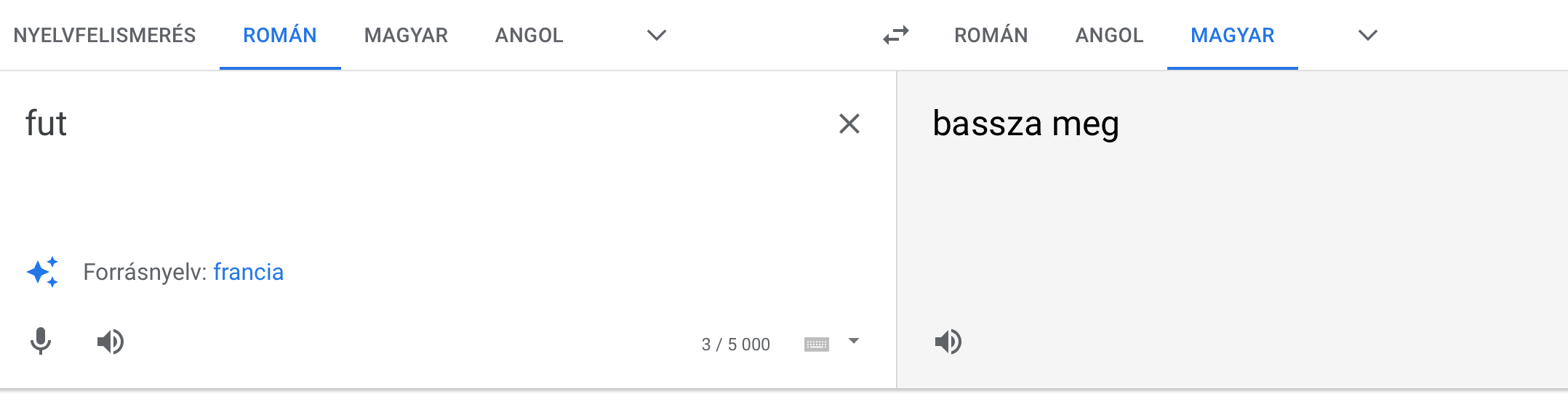This screenshot has height=410, width=1568.
Task: Start voice input with microphone icon
Action: tap(41, 341)
